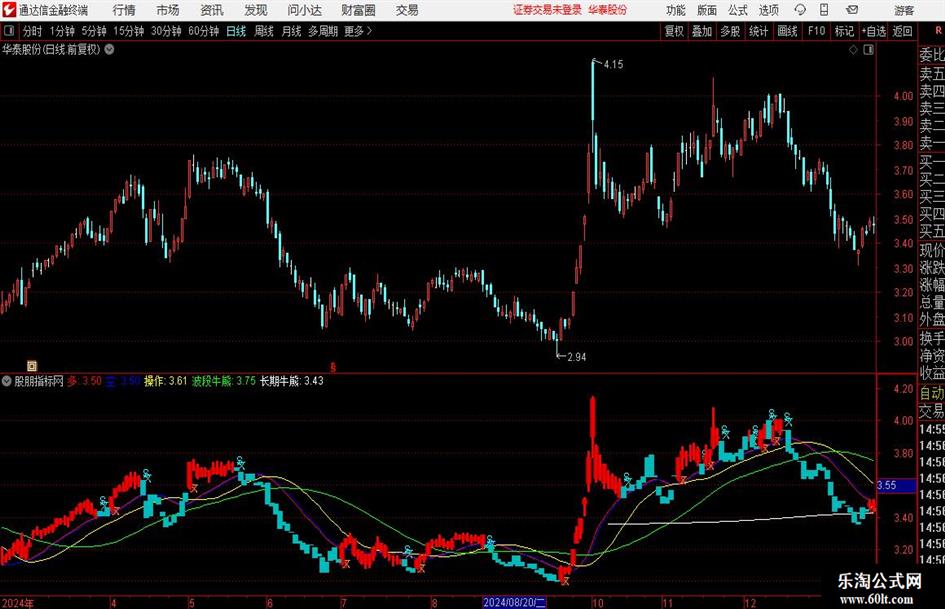Viewport: 945px width, 609px height.
Task: Open the customer service headset icon
Action: 800,10
